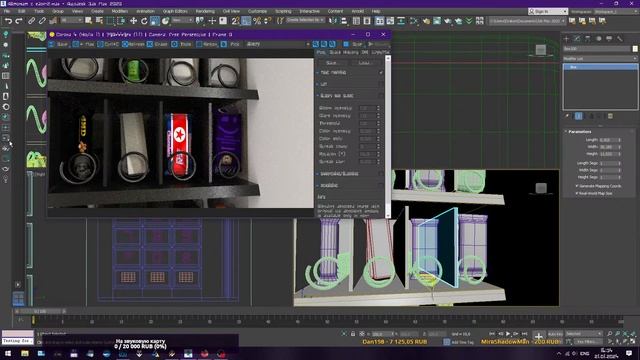Open the Scripting menu

click(x=283, y=11)
